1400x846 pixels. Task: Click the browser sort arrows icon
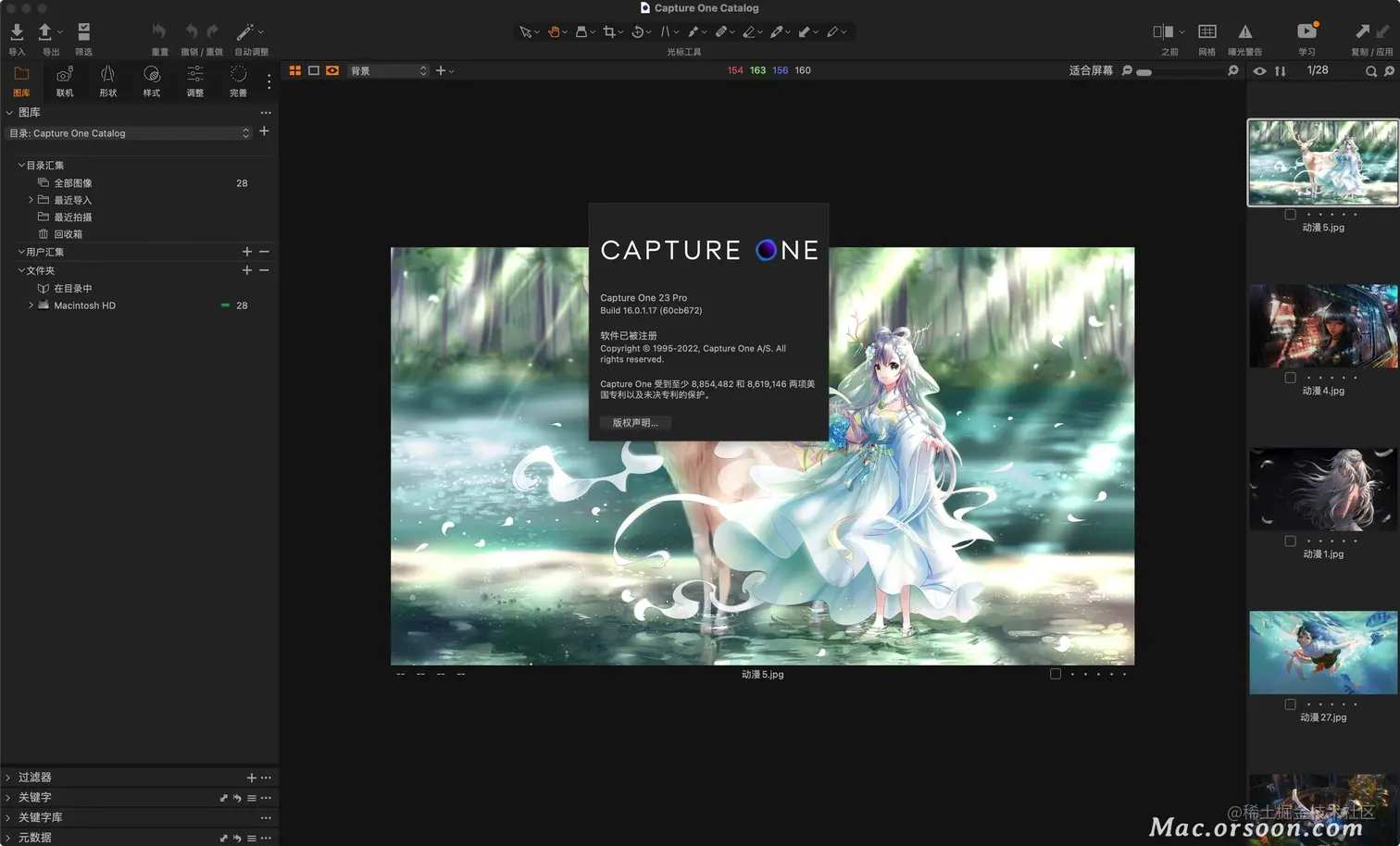point(1281,71)
